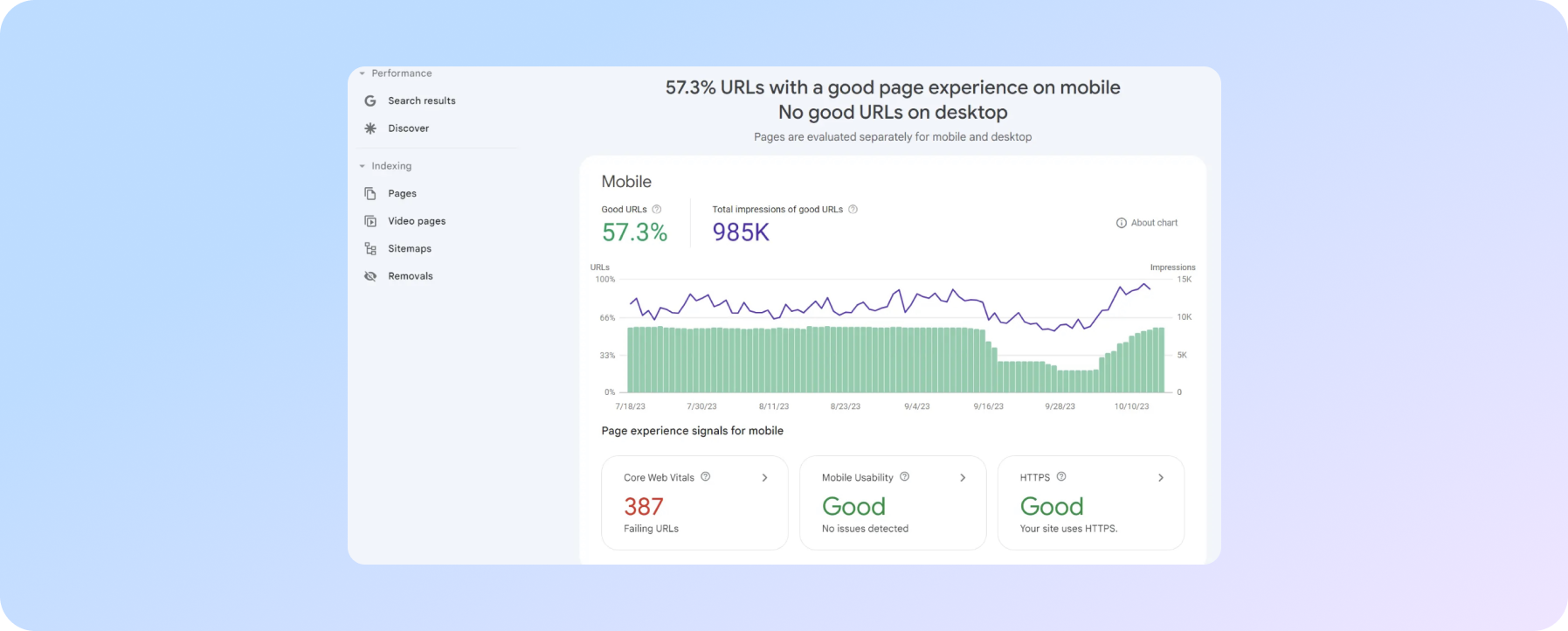Click the 985K impressions metric

[x=741, y=232]
